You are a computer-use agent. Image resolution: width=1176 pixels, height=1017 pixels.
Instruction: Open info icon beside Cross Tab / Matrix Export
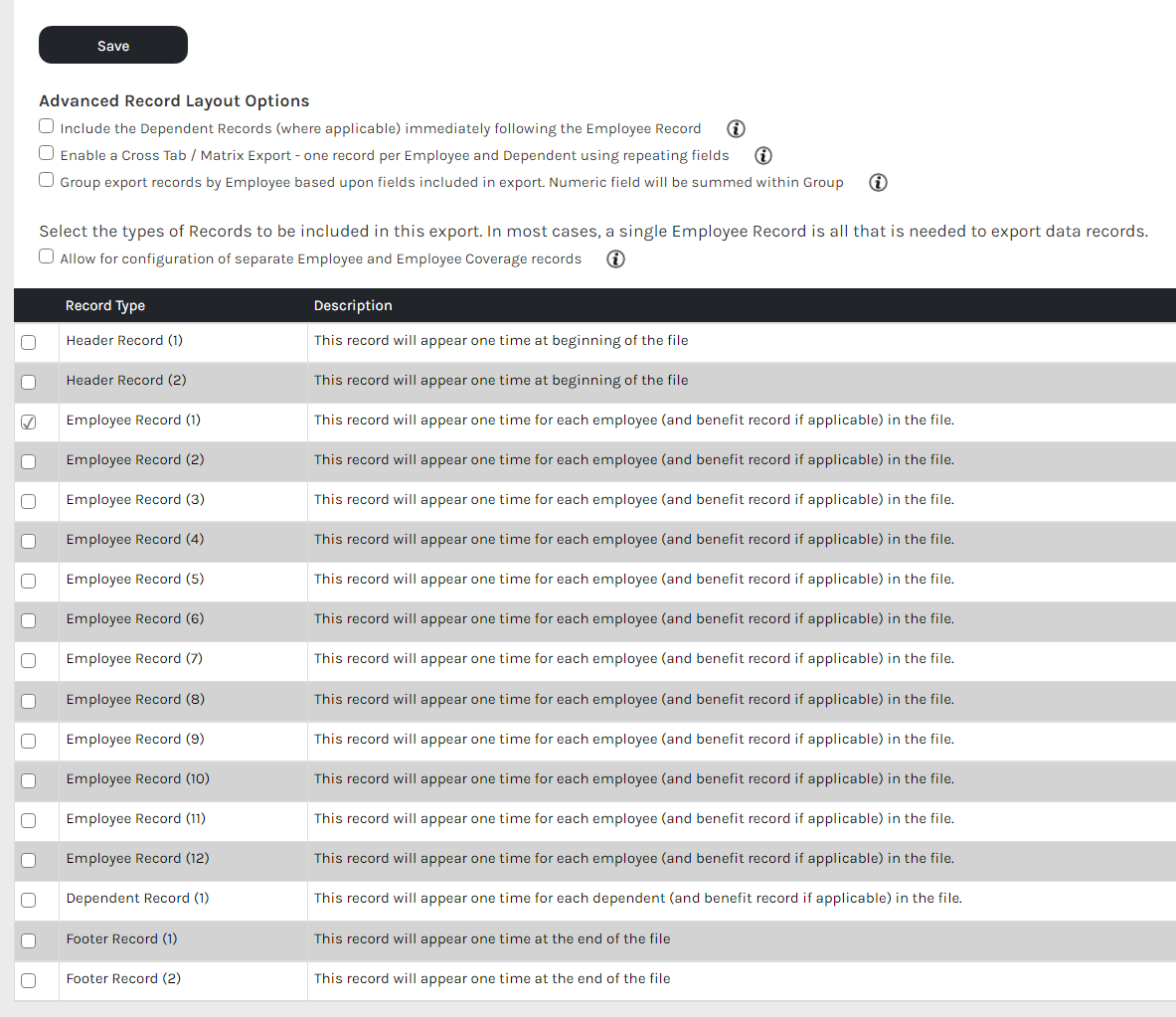763,156
